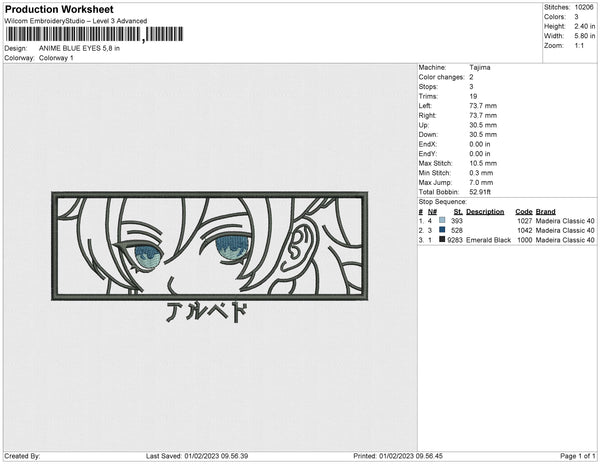The height and width of the screenshot is (464, 600).
Task: Click the Trims value 19
Action: 473,96
